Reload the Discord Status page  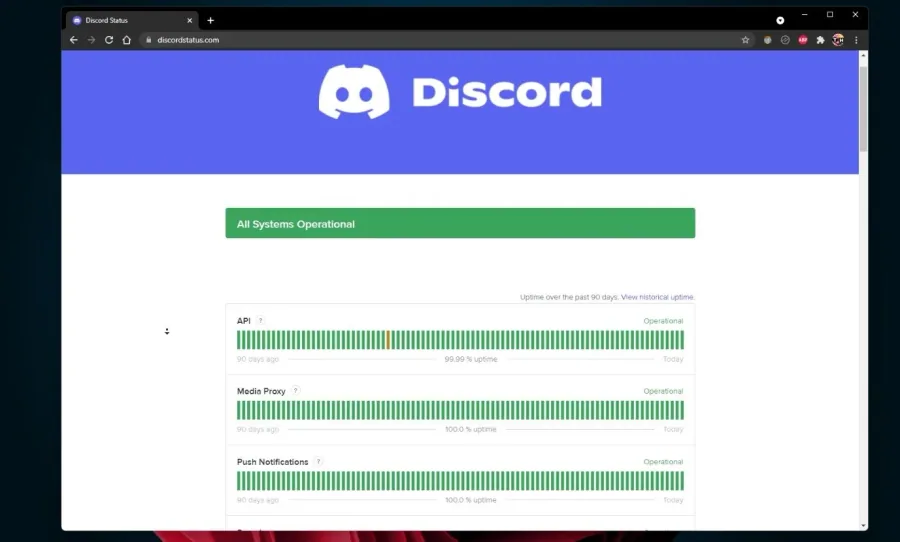click(x=108, y=40)
